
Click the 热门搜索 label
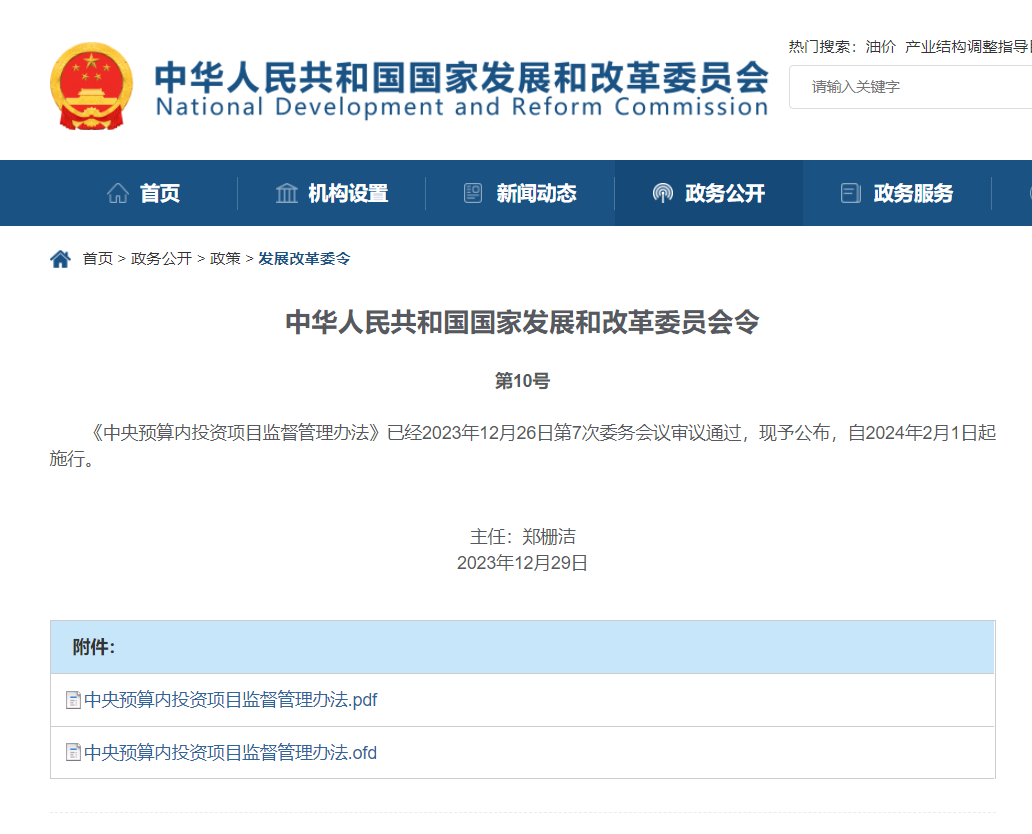tap(823, 47)
